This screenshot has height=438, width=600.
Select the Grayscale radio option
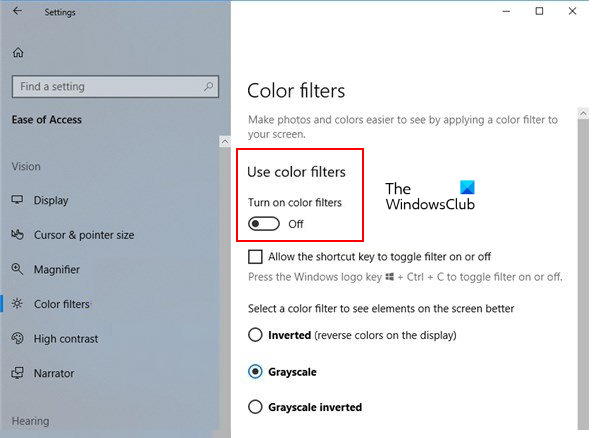click(255, 371)
